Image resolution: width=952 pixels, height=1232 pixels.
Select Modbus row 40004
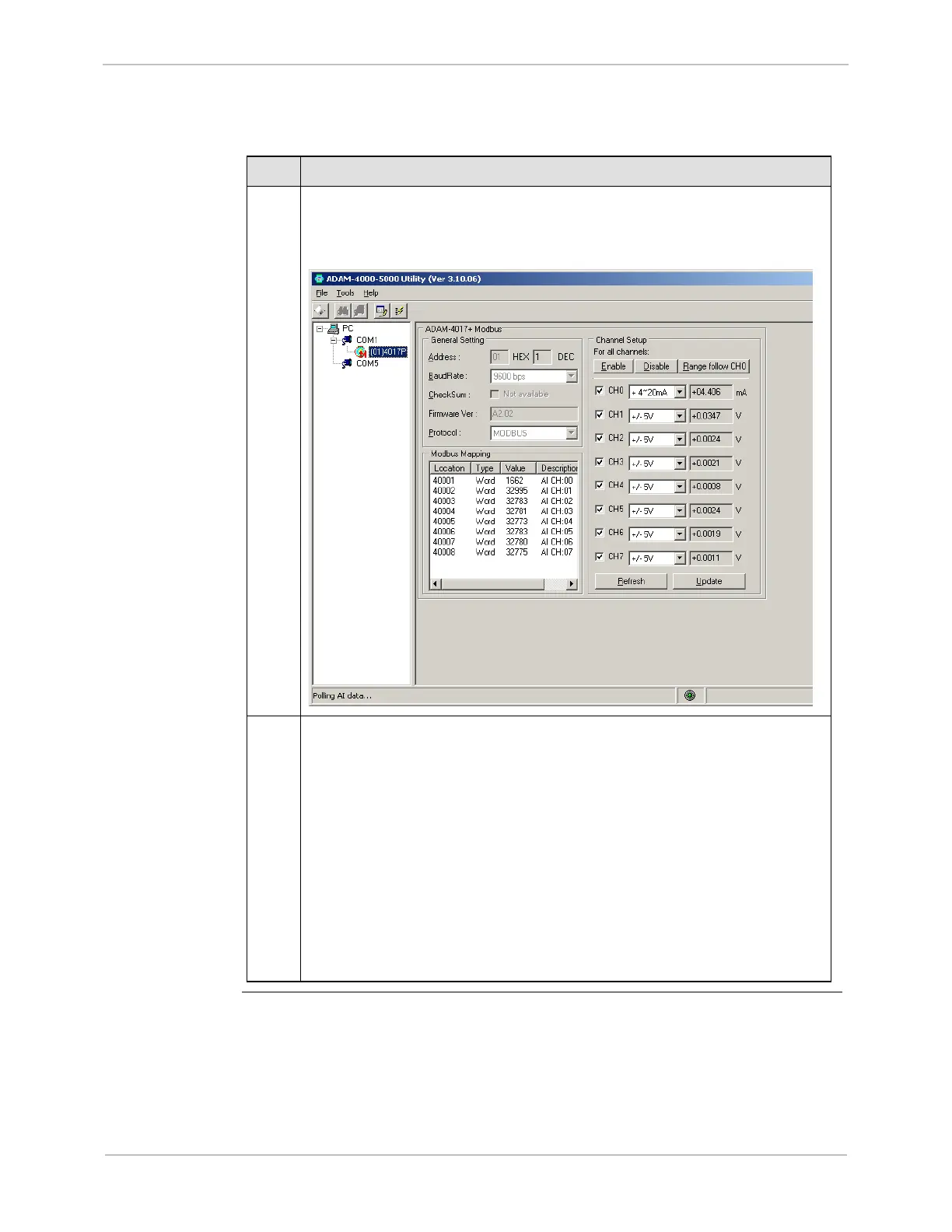[503, 511]
